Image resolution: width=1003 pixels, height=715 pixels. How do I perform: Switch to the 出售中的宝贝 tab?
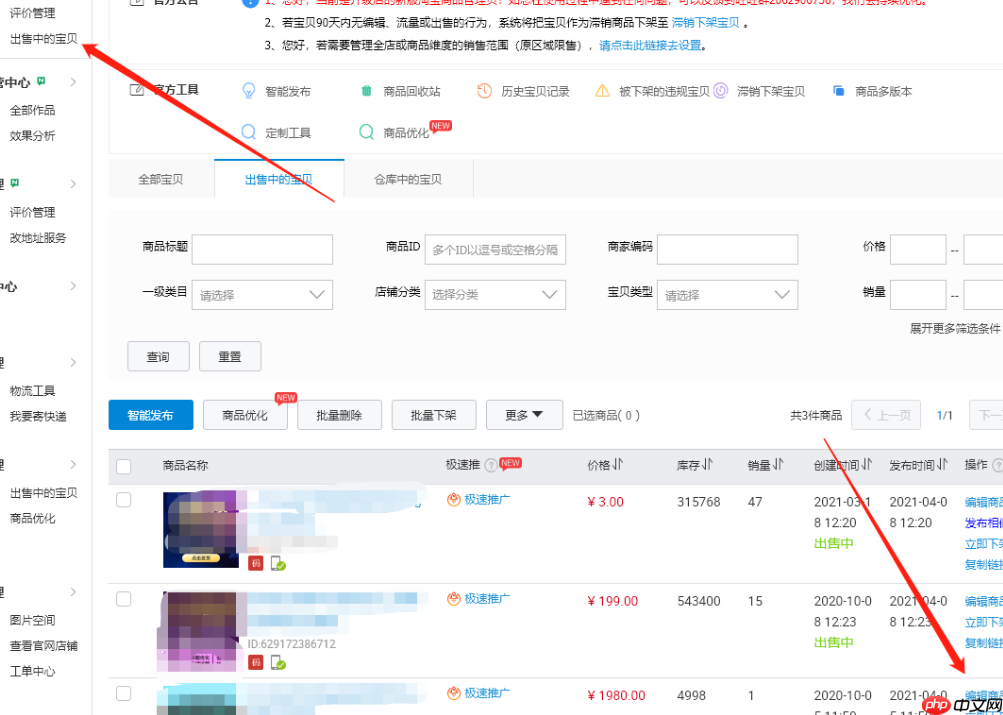(279, 179)
